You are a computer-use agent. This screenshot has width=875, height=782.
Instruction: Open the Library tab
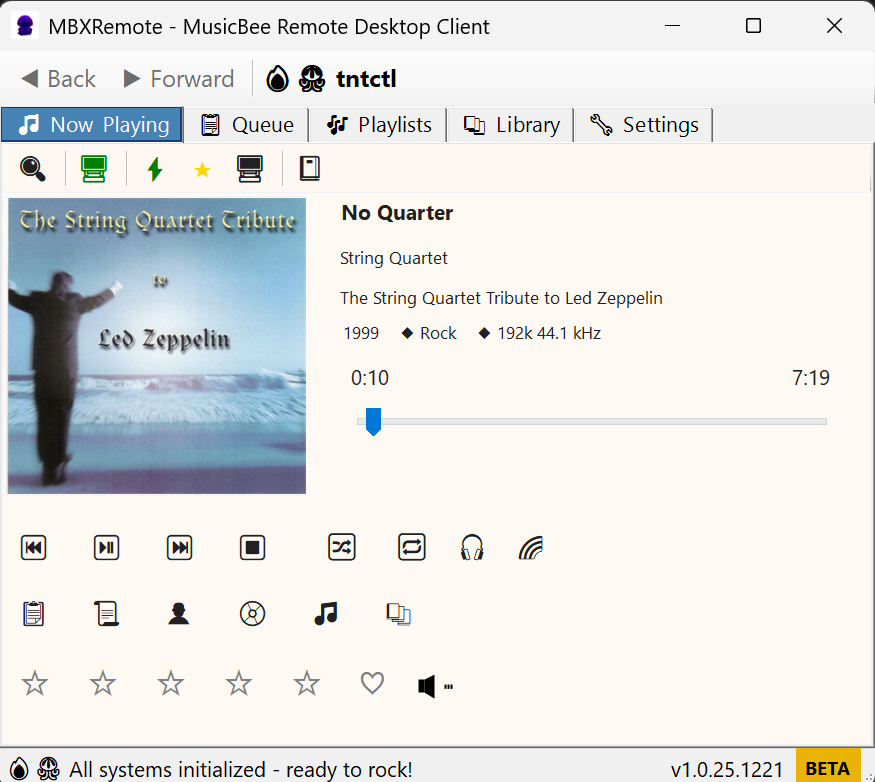tap(510, 124)
